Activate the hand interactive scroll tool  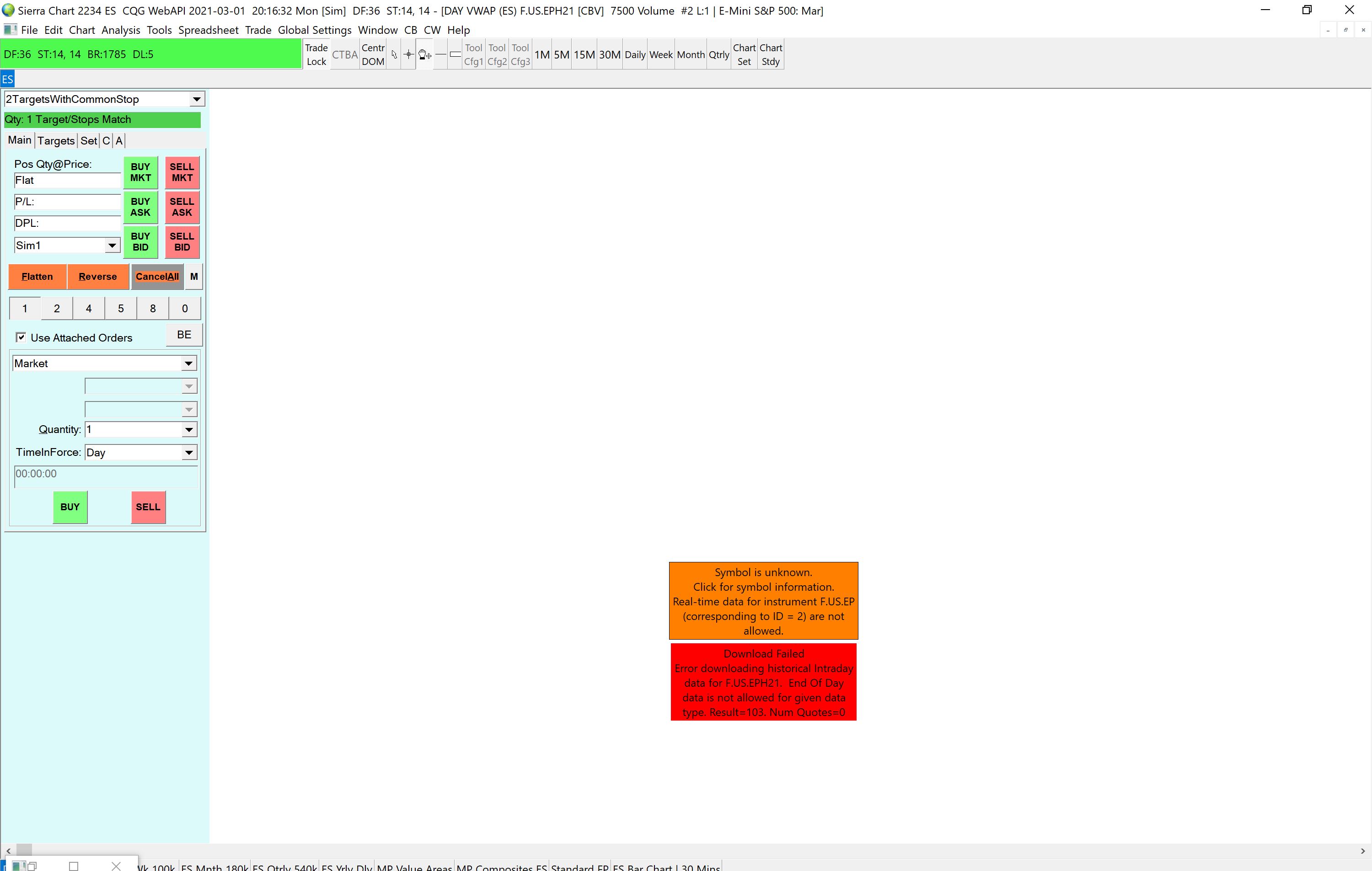424,55
